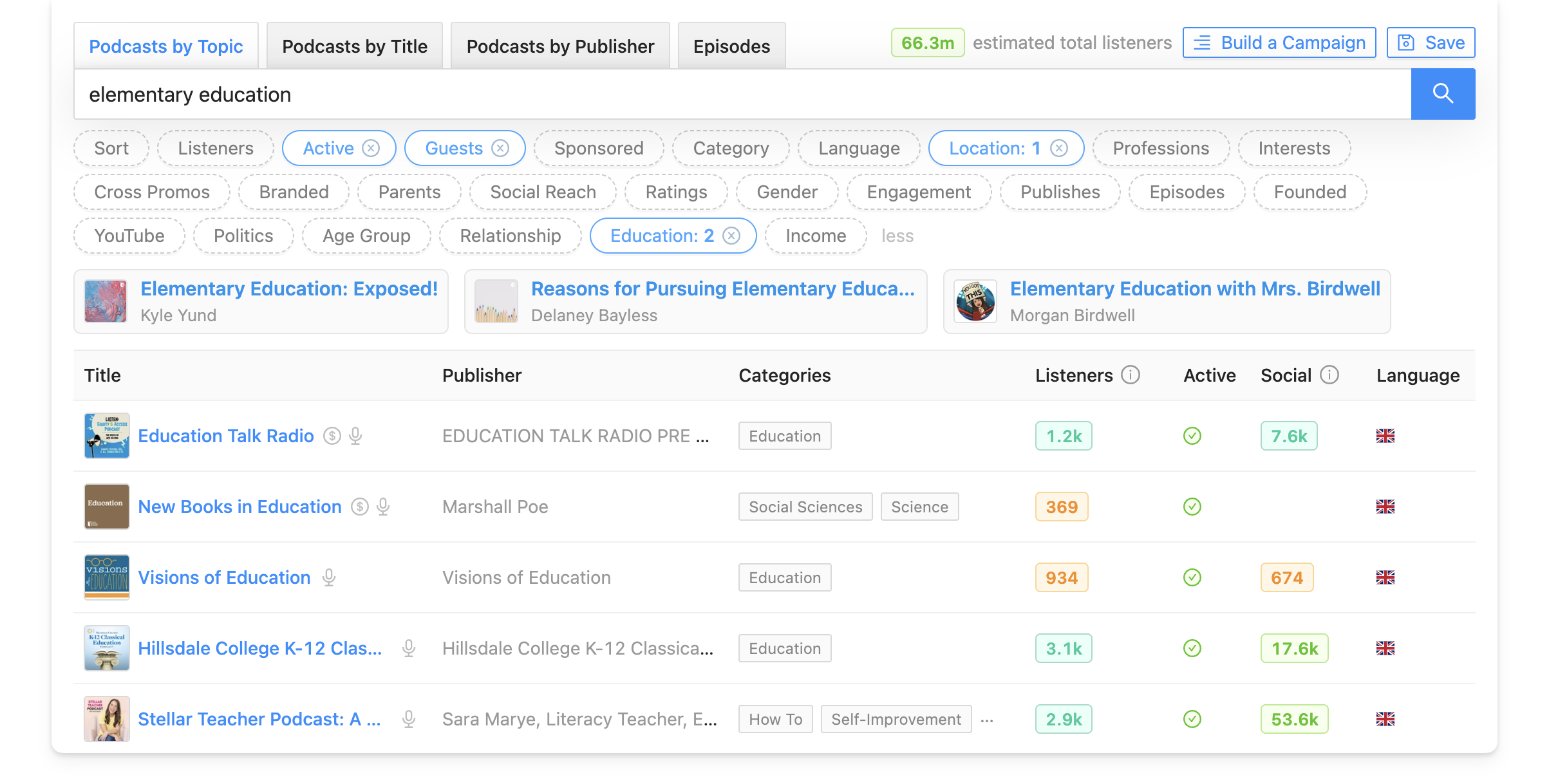Image resolution: width=1549 pixels, height=784 pixels.
Task: Remove the Guests filter via its X icon
Action: pyautogui.click(x=501, y=148)
